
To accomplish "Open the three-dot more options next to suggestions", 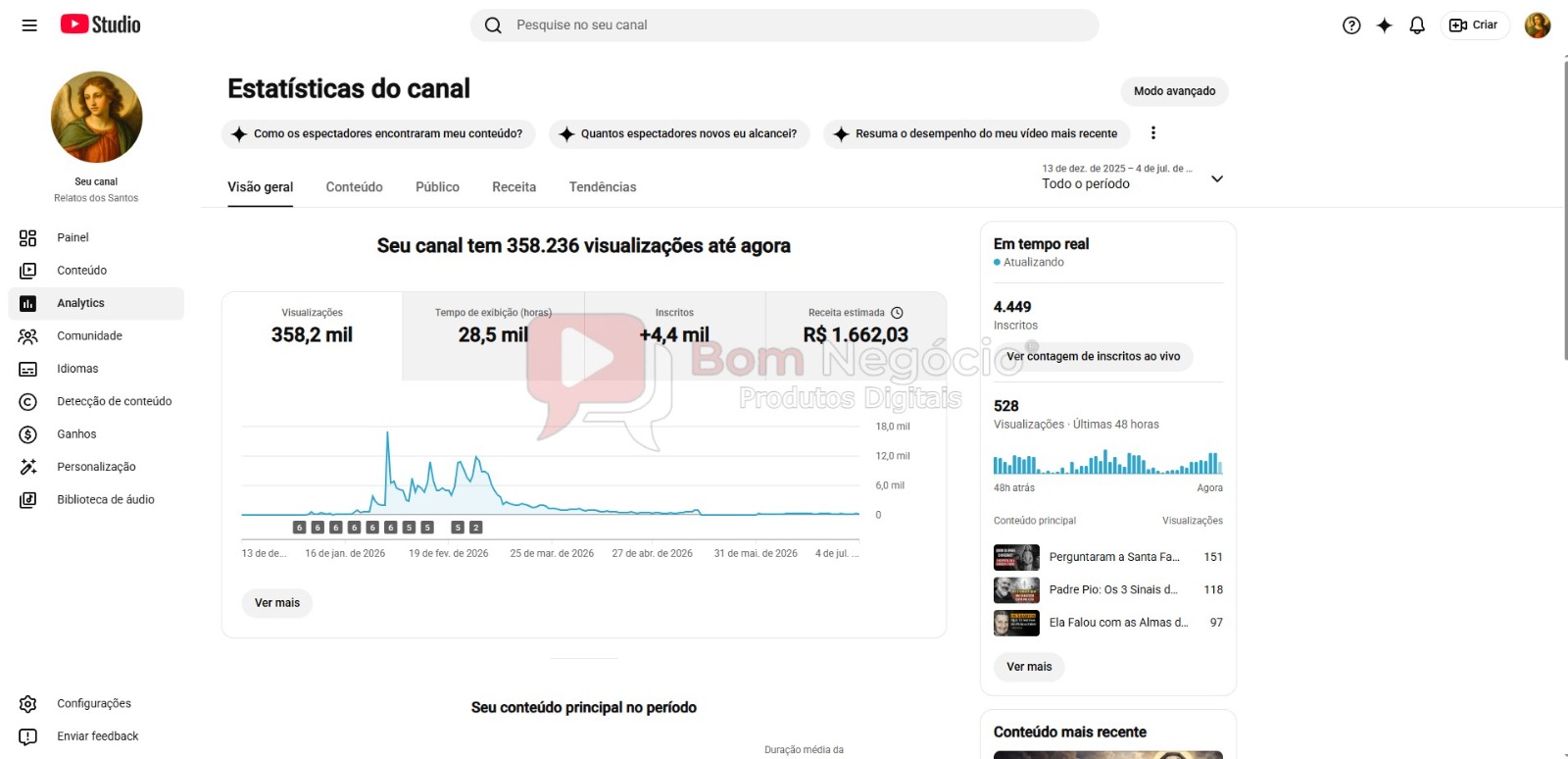I will (x=1152, y=133).
